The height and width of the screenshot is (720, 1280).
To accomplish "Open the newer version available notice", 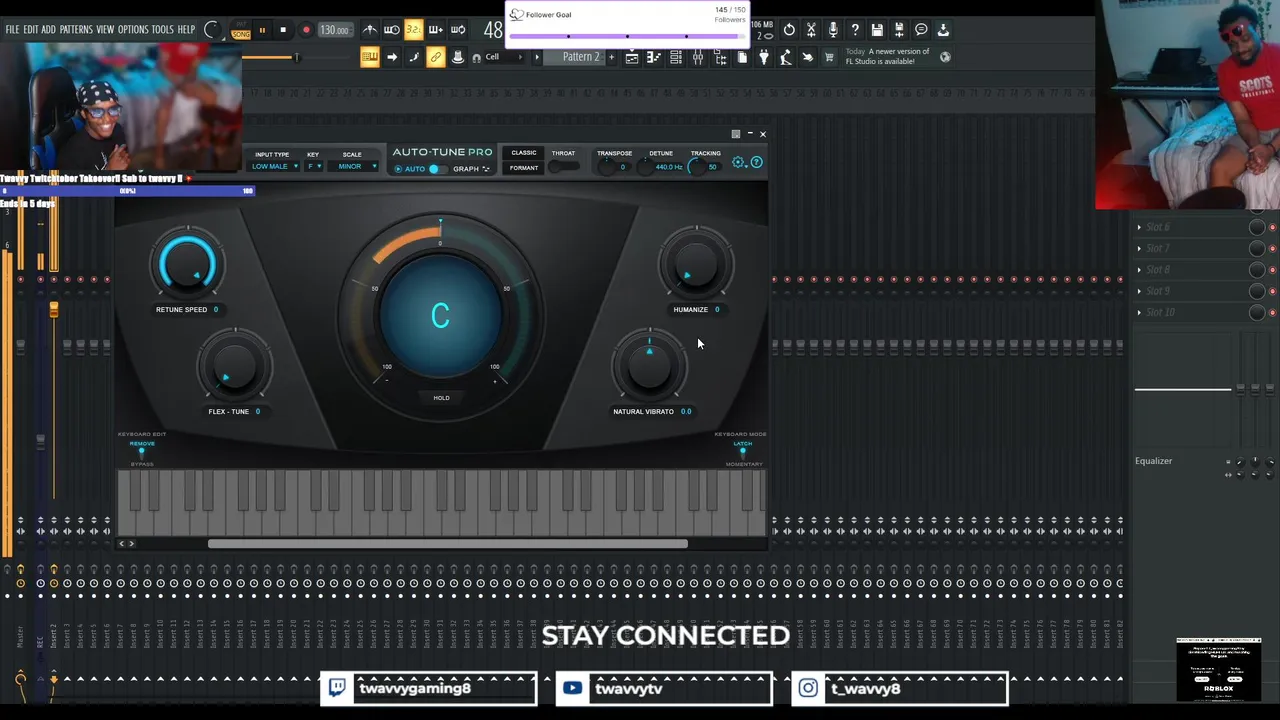I will click(888, 57).
